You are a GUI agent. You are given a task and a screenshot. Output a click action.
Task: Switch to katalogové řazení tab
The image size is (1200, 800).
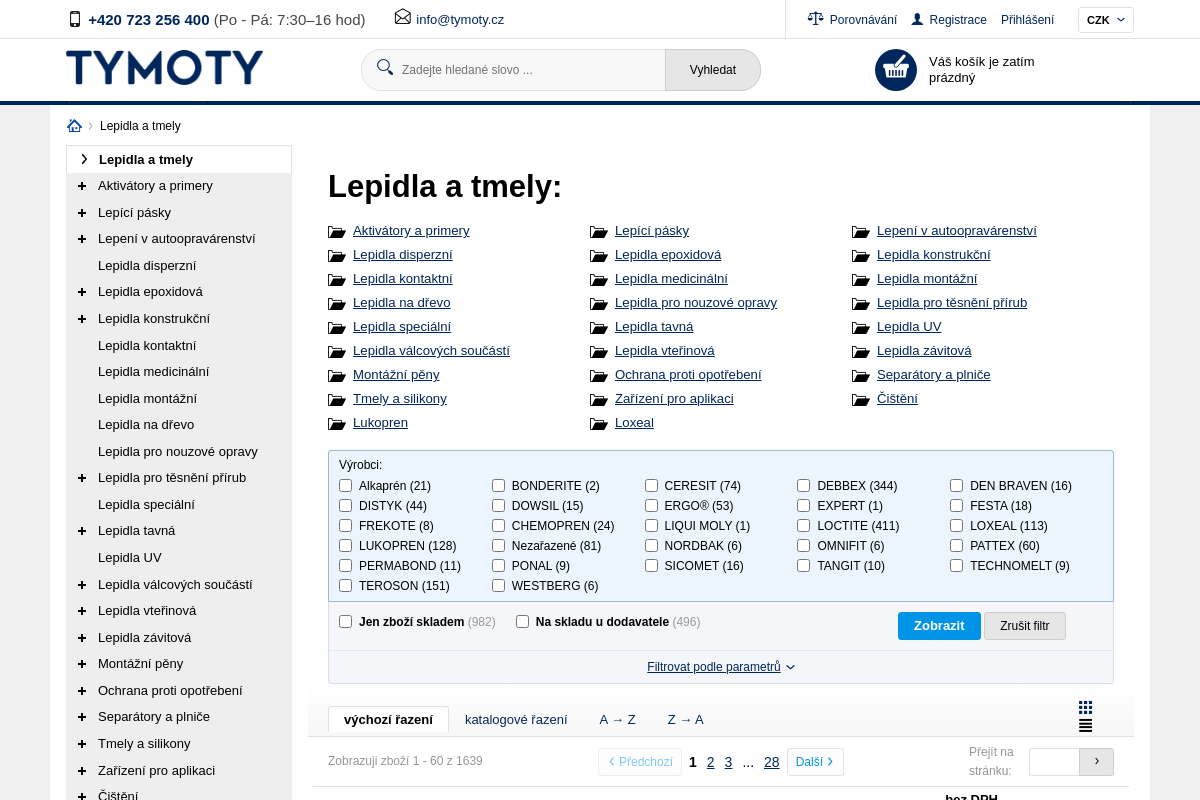[516, 719]
